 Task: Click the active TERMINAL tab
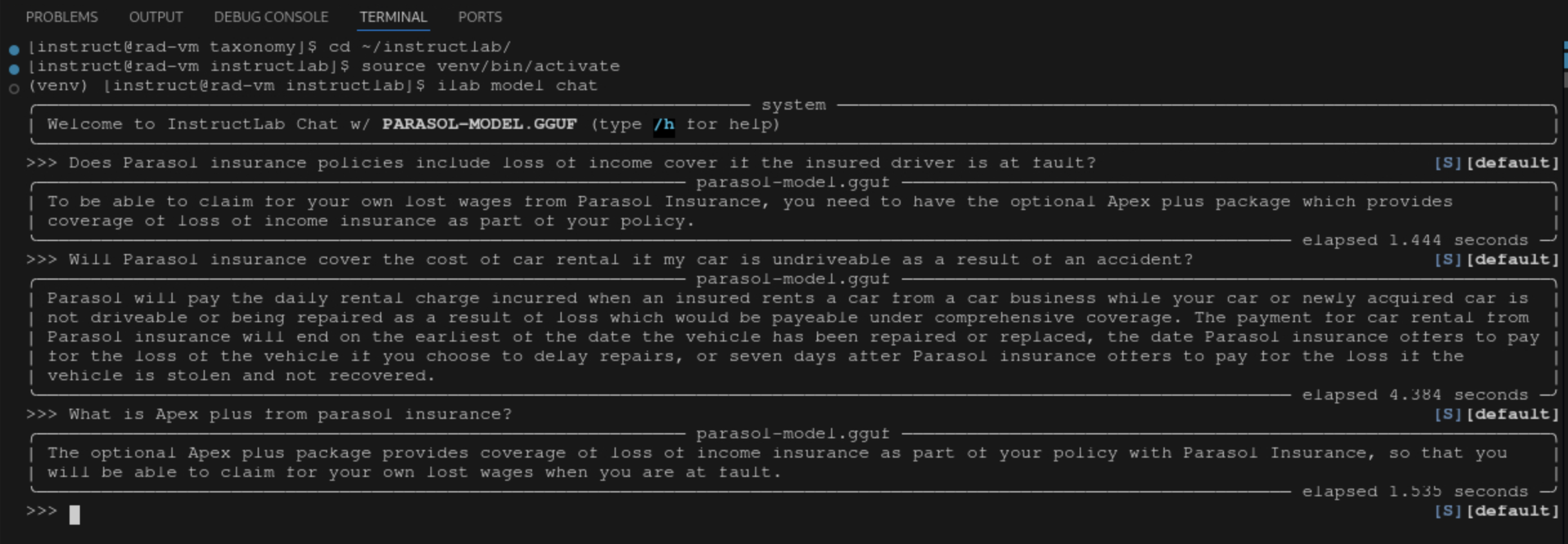(x=393, y=17)
